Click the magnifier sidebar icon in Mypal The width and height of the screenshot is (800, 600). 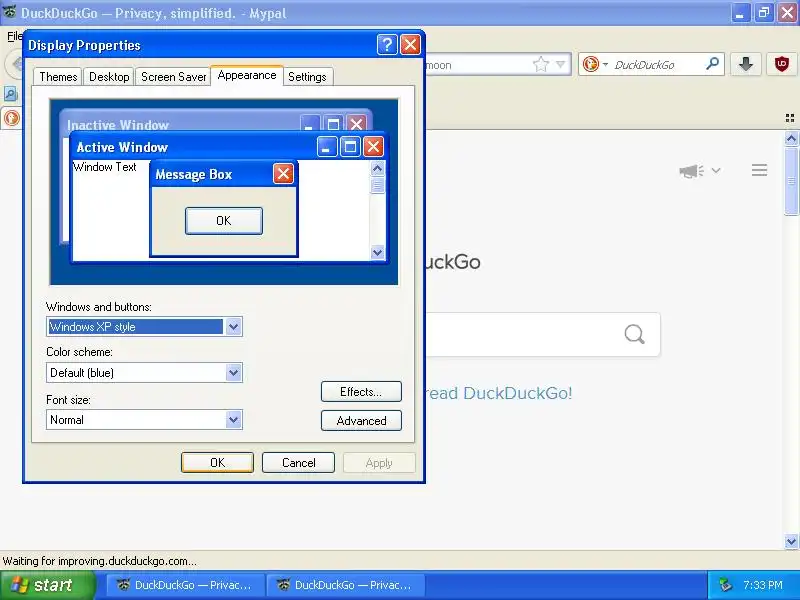coord(10,93)
